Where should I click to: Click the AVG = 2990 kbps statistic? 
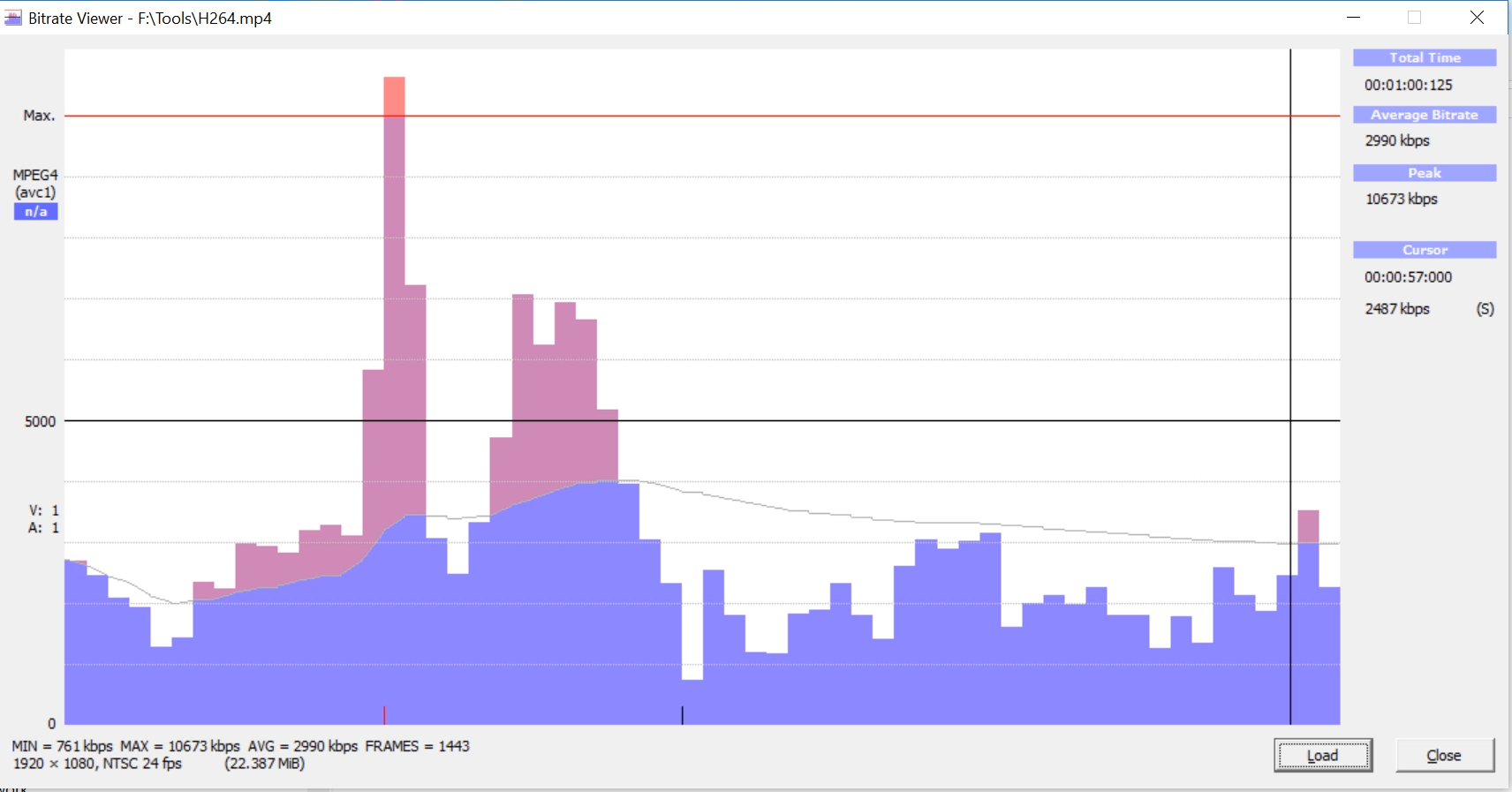(303, 746)
